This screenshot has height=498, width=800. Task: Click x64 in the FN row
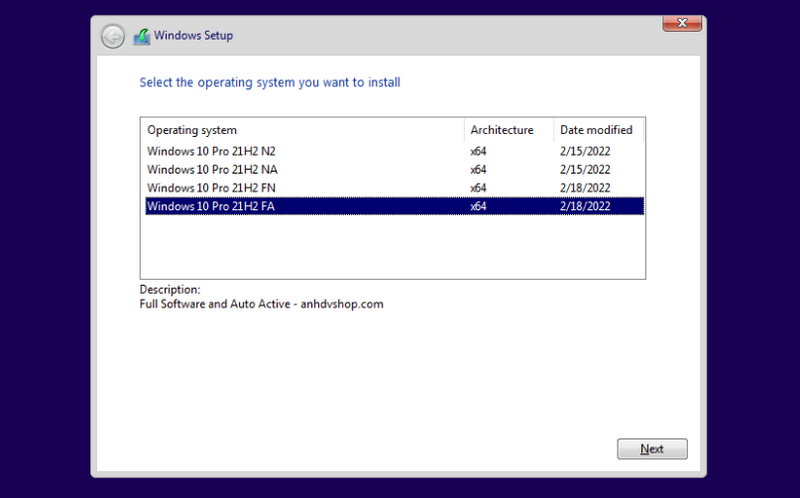tap(478, 188)
